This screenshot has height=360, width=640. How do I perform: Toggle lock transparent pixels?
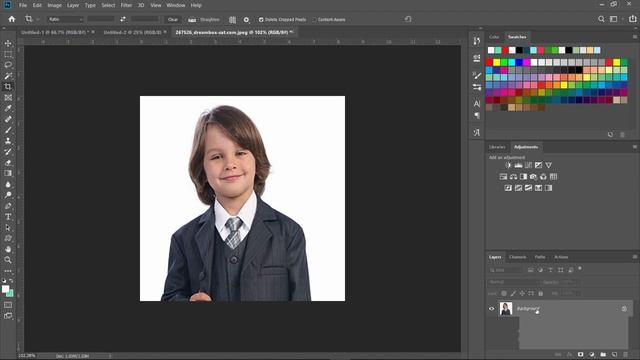[x=504, y=293]
